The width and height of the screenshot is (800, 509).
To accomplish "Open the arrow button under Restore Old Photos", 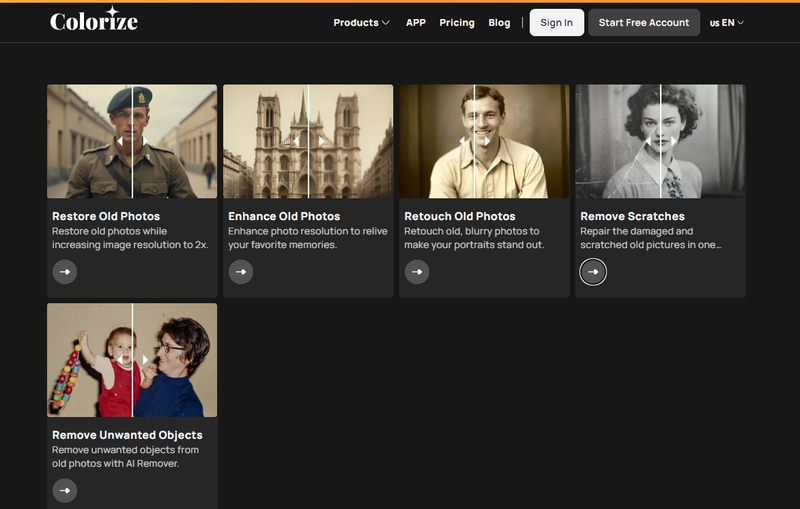I will pyautogui.click(x=65, y=272).
